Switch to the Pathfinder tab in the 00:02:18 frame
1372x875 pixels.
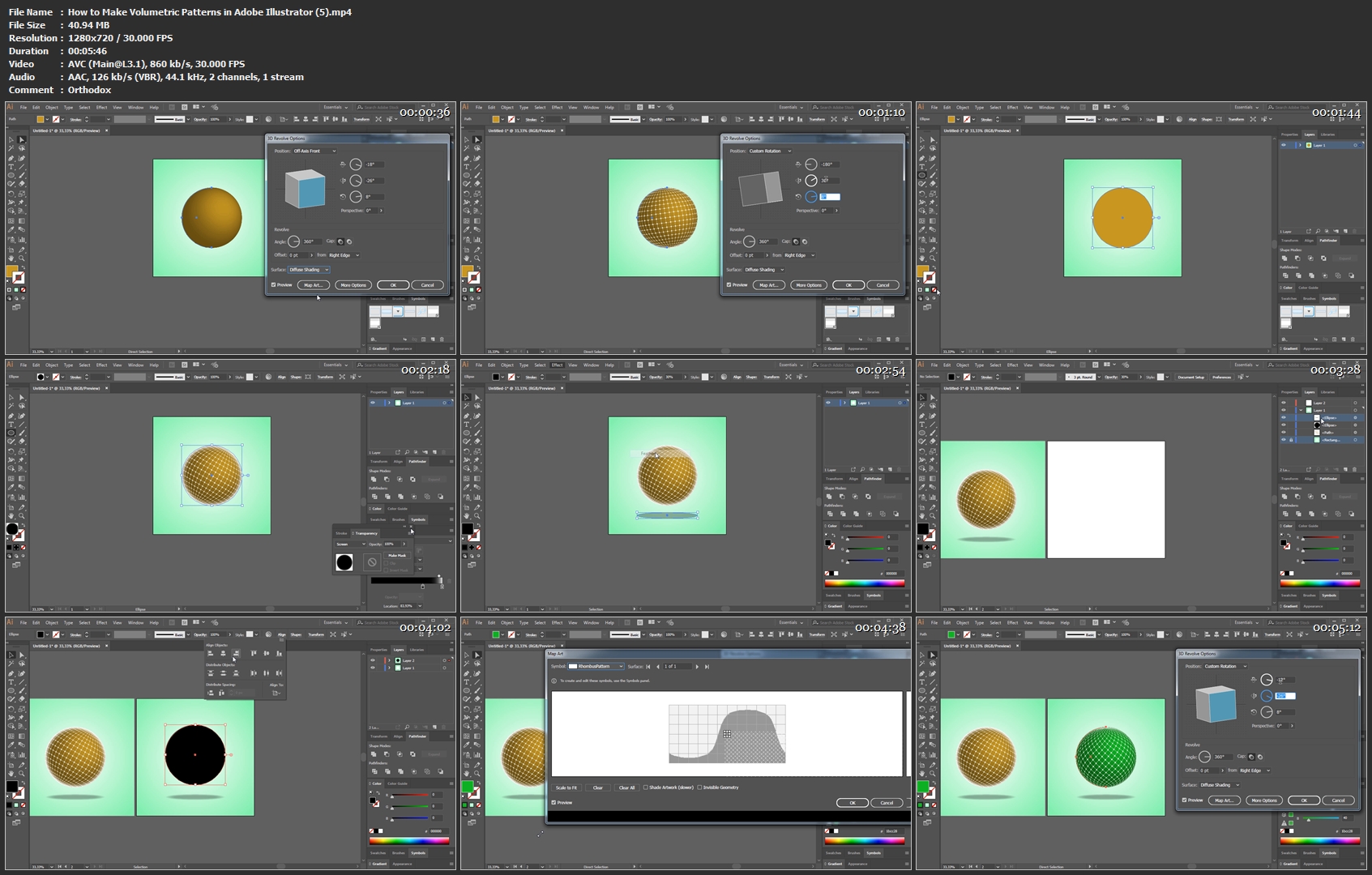[417, 462]
